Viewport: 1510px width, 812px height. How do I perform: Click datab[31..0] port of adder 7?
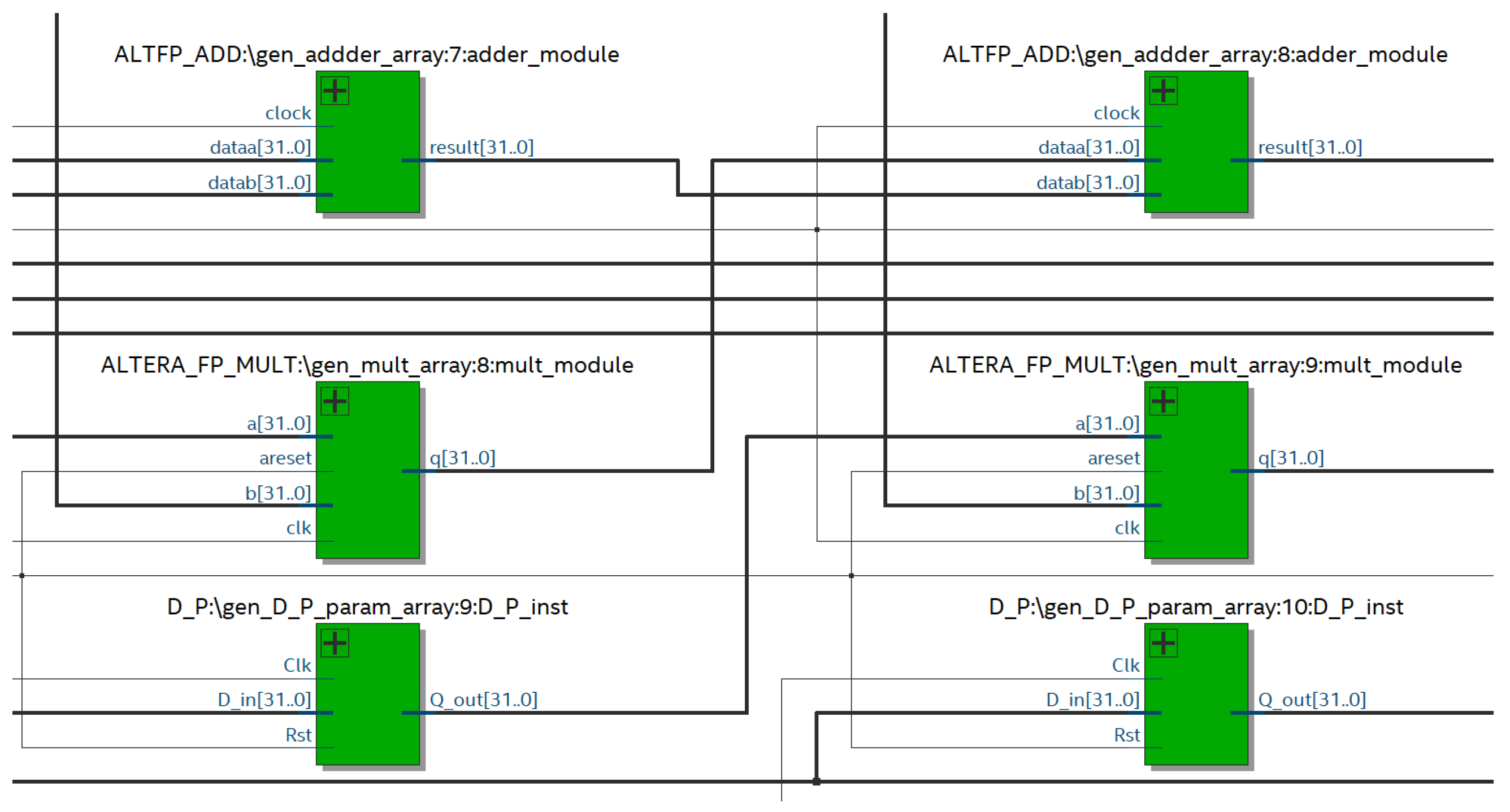[260, 183]
